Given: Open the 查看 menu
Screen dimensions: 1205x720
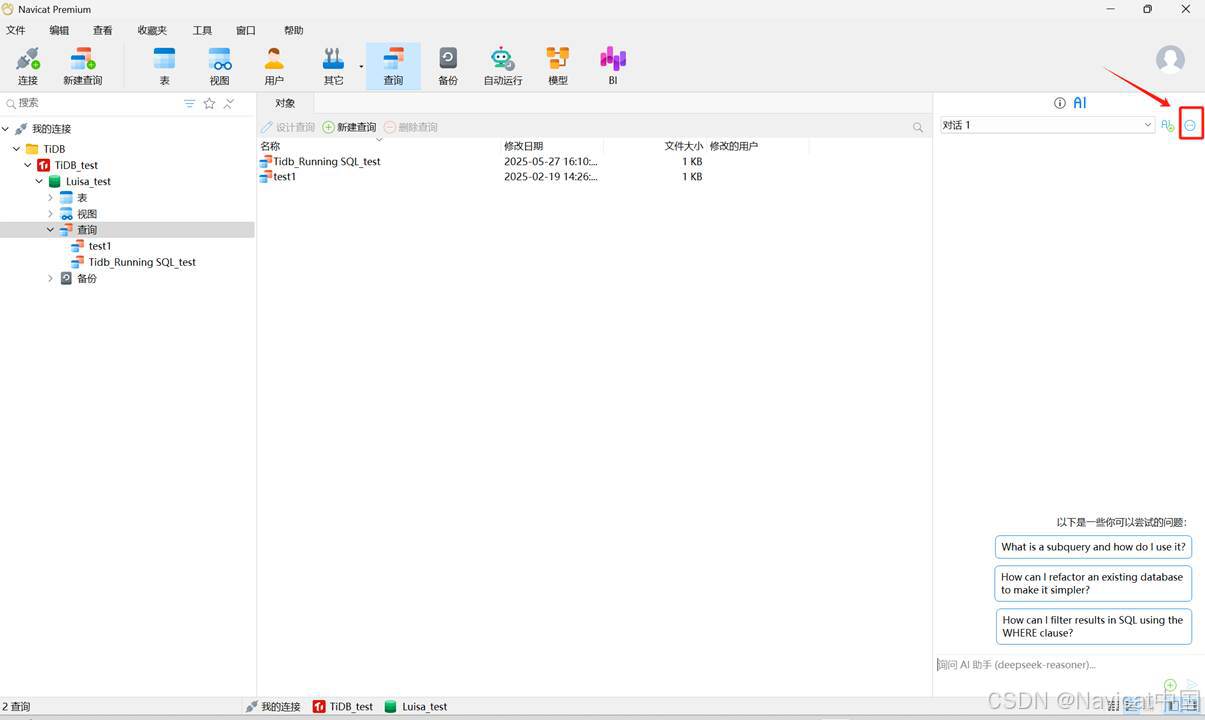Looking at the screenshot, I should [103, 31].
